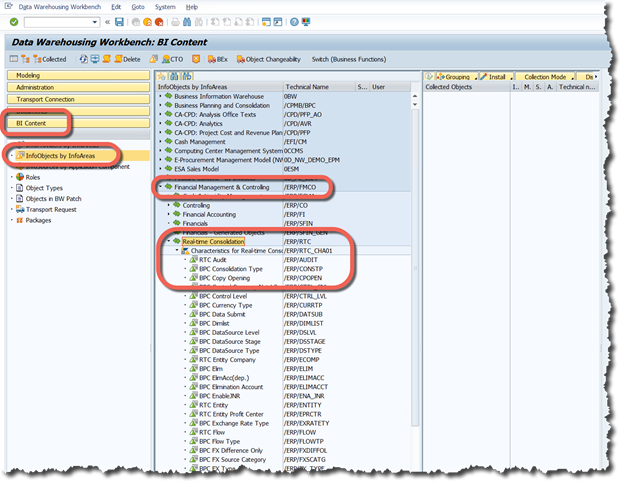The image size is (621, 482).
Task: Click the Save icon in toolbar
Action: click(120, 21)
